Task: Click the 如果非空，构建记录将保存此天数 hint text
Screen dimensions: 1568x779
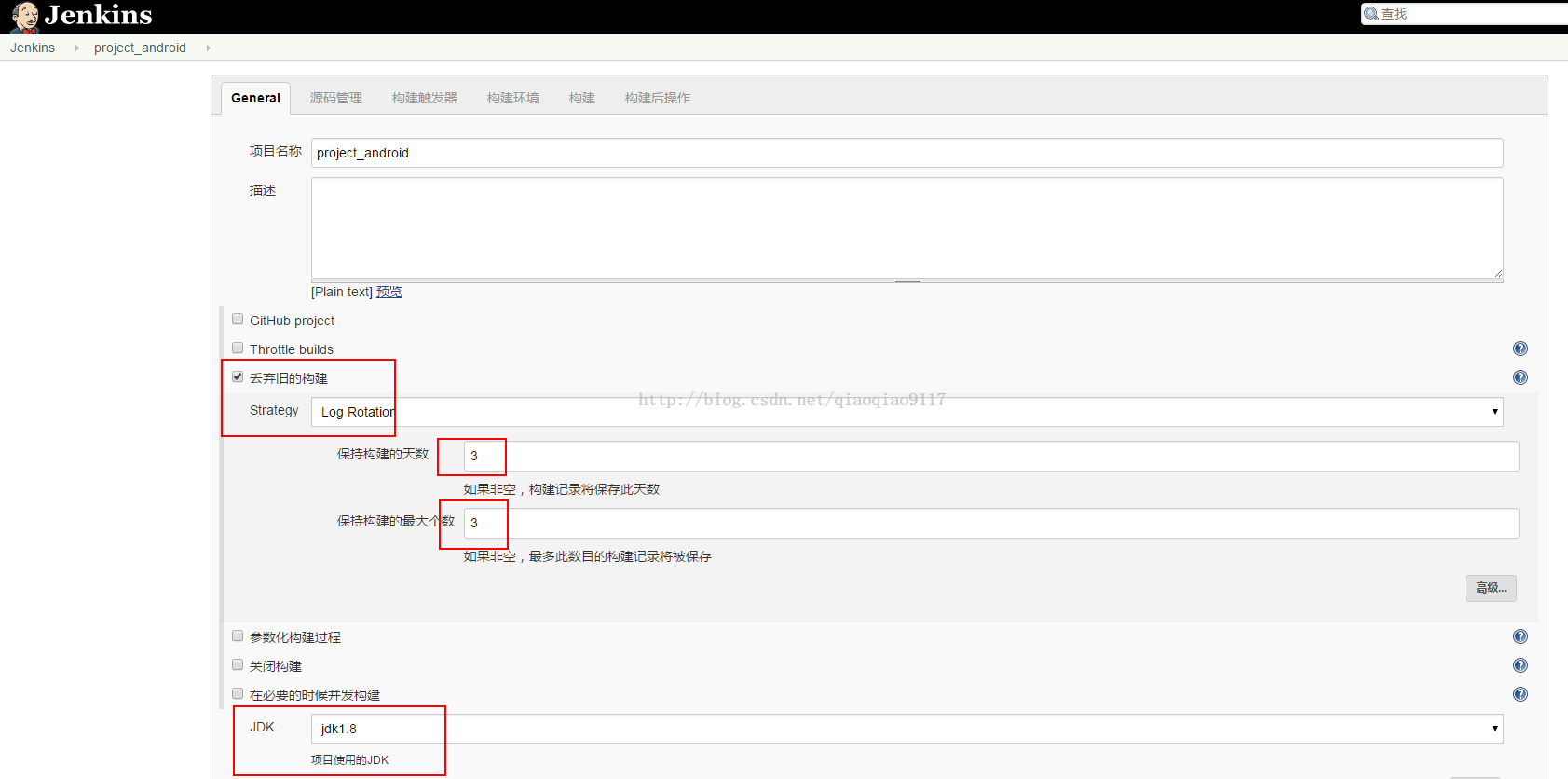Action: [x=562, y=489]
